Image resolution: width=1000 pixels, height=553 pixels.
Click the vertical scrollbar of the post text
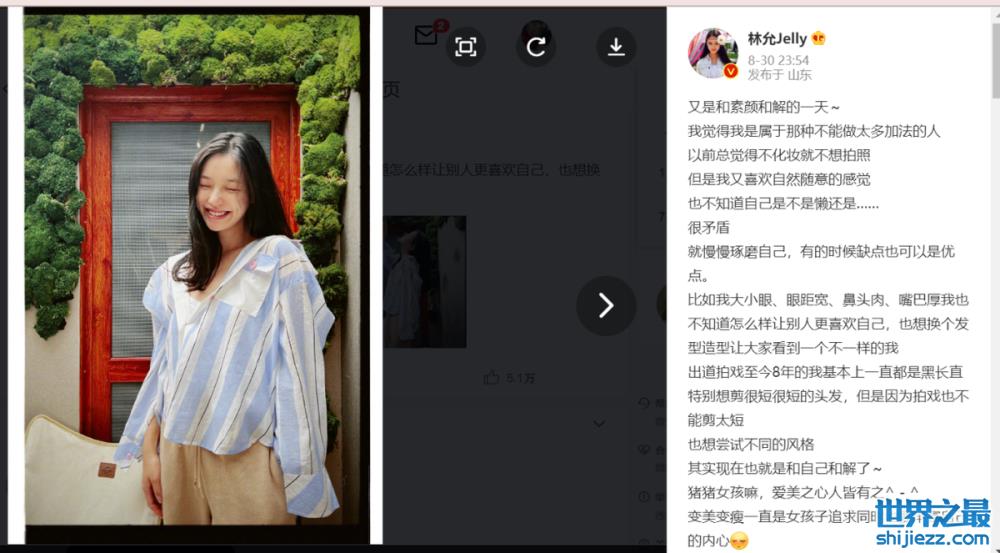point(995,52)
